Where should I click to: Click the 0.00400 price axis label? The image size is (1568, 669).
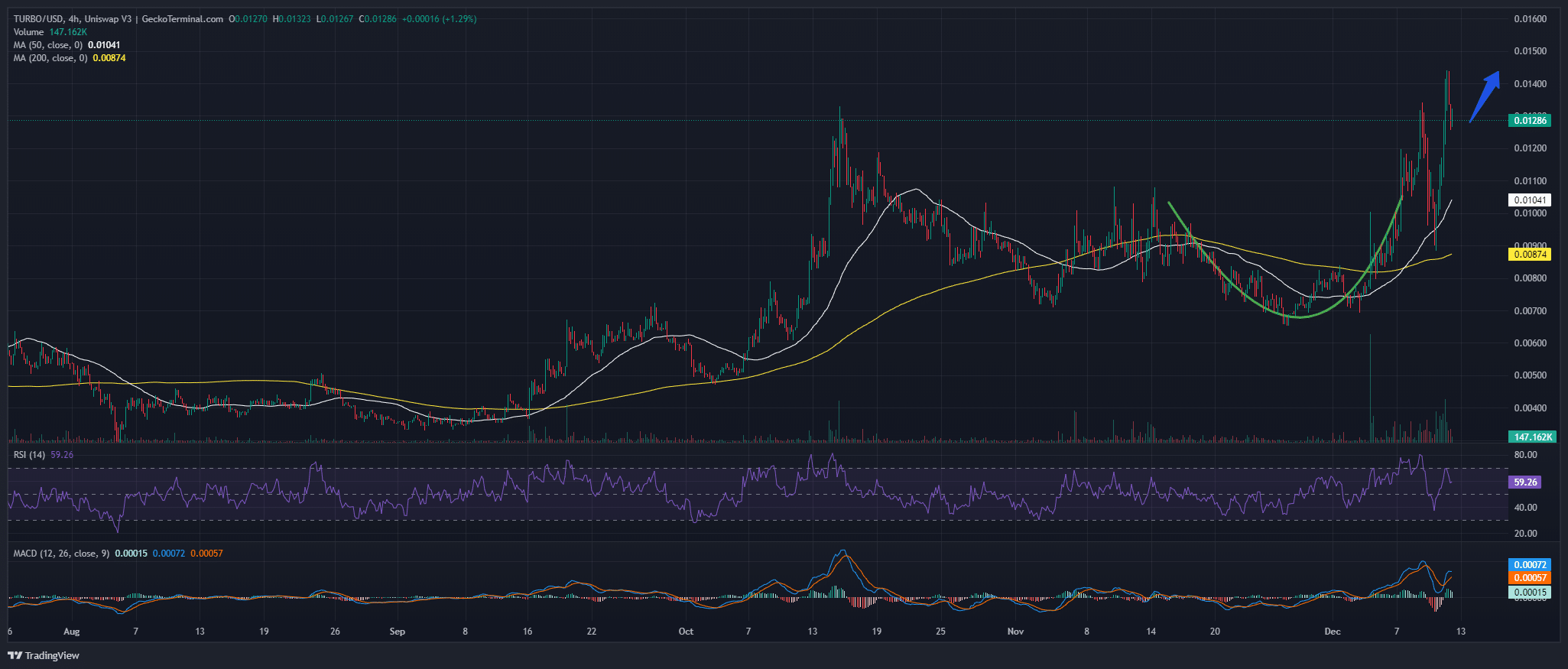click(1530, 408)
